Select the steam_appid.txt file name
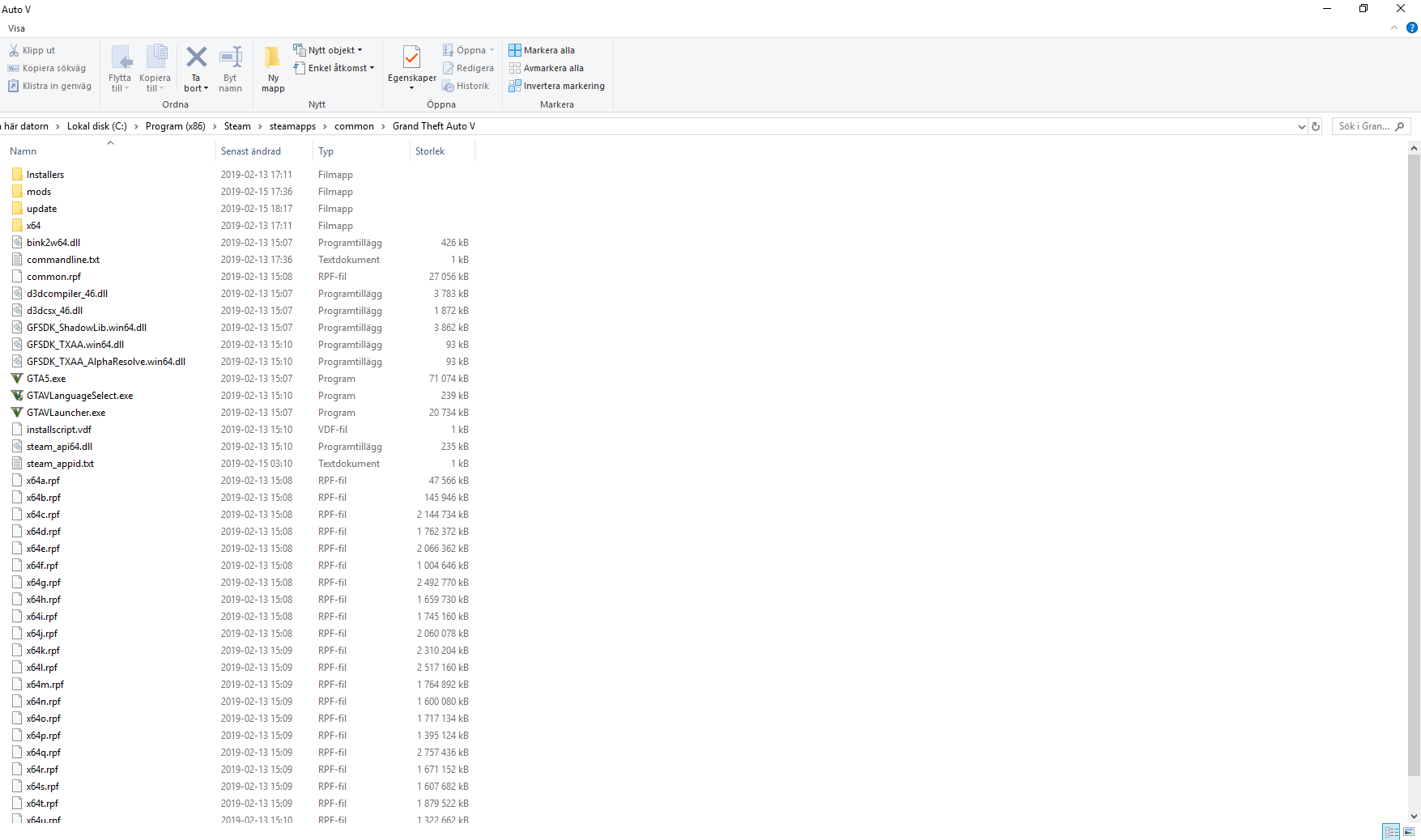The height and width of the screenshot is (840, 1421). tap(61, 464)
